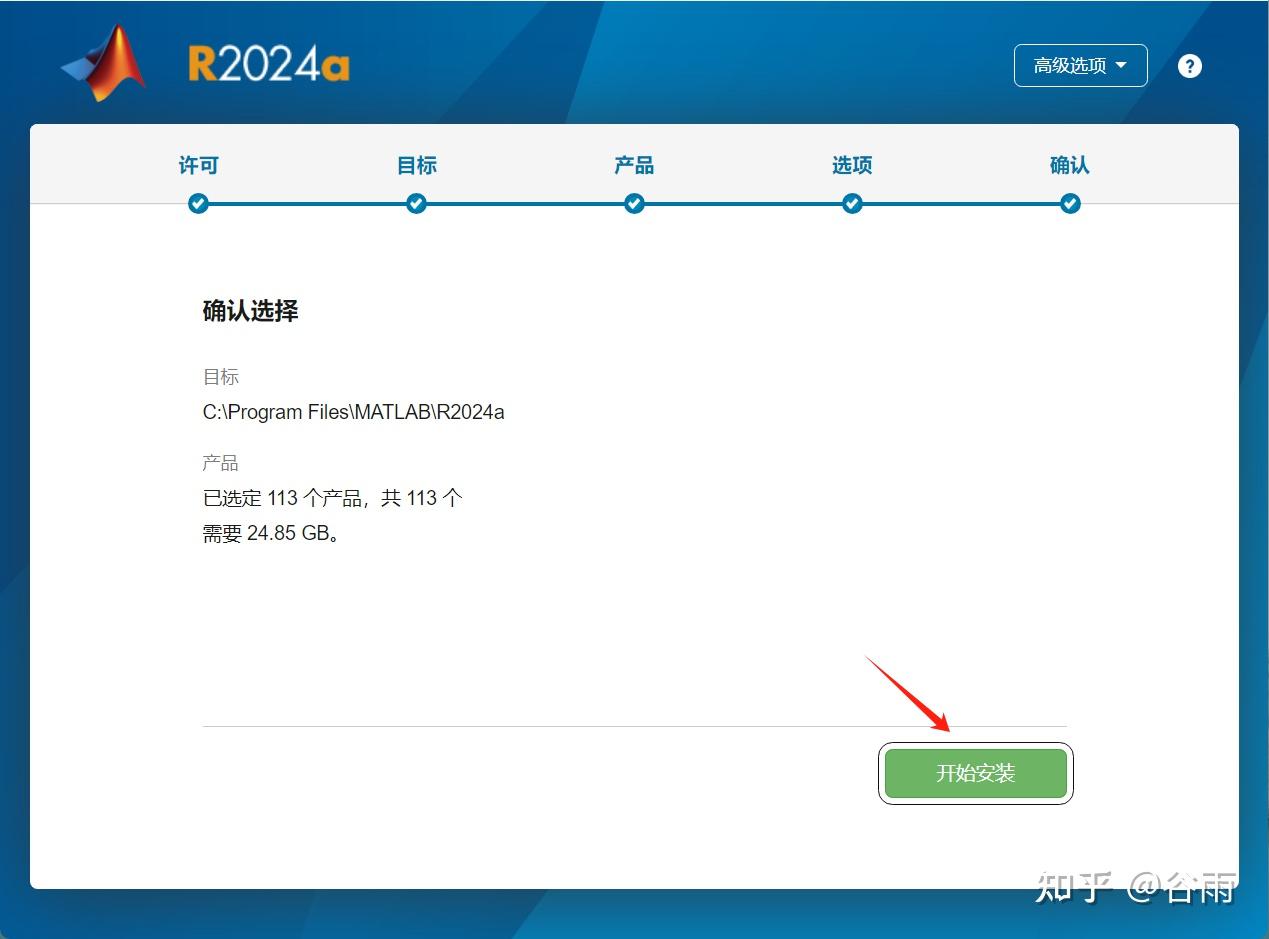Click the 许可 step checkmark circle
1269x939 pixels.
pos(198,203)
